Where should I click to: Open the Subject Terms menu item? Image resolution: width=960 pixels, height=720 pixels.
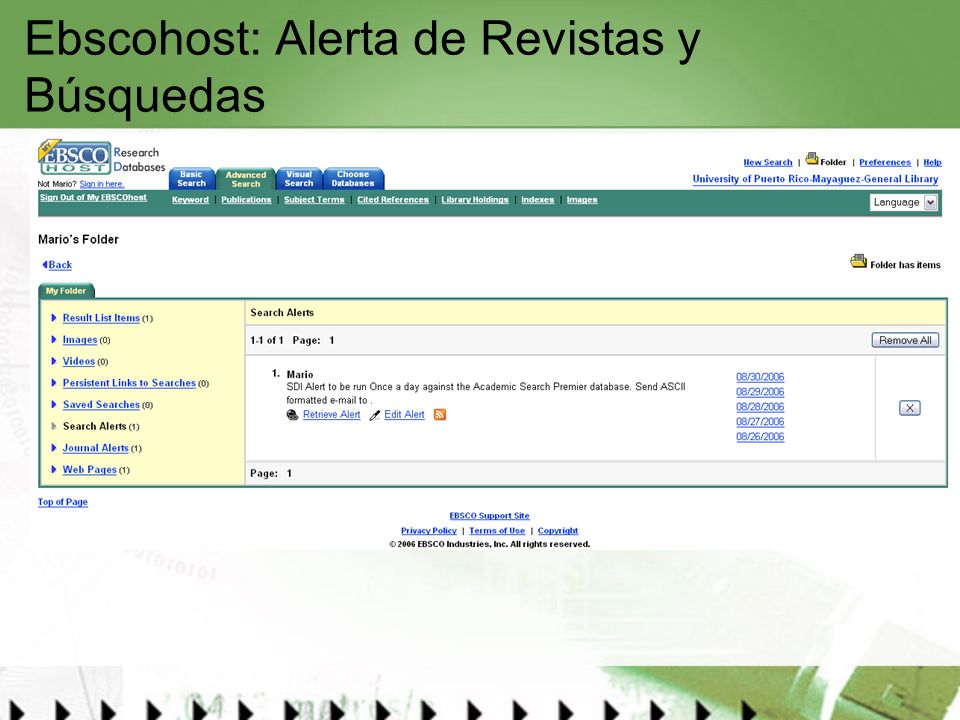click(314, 200)
